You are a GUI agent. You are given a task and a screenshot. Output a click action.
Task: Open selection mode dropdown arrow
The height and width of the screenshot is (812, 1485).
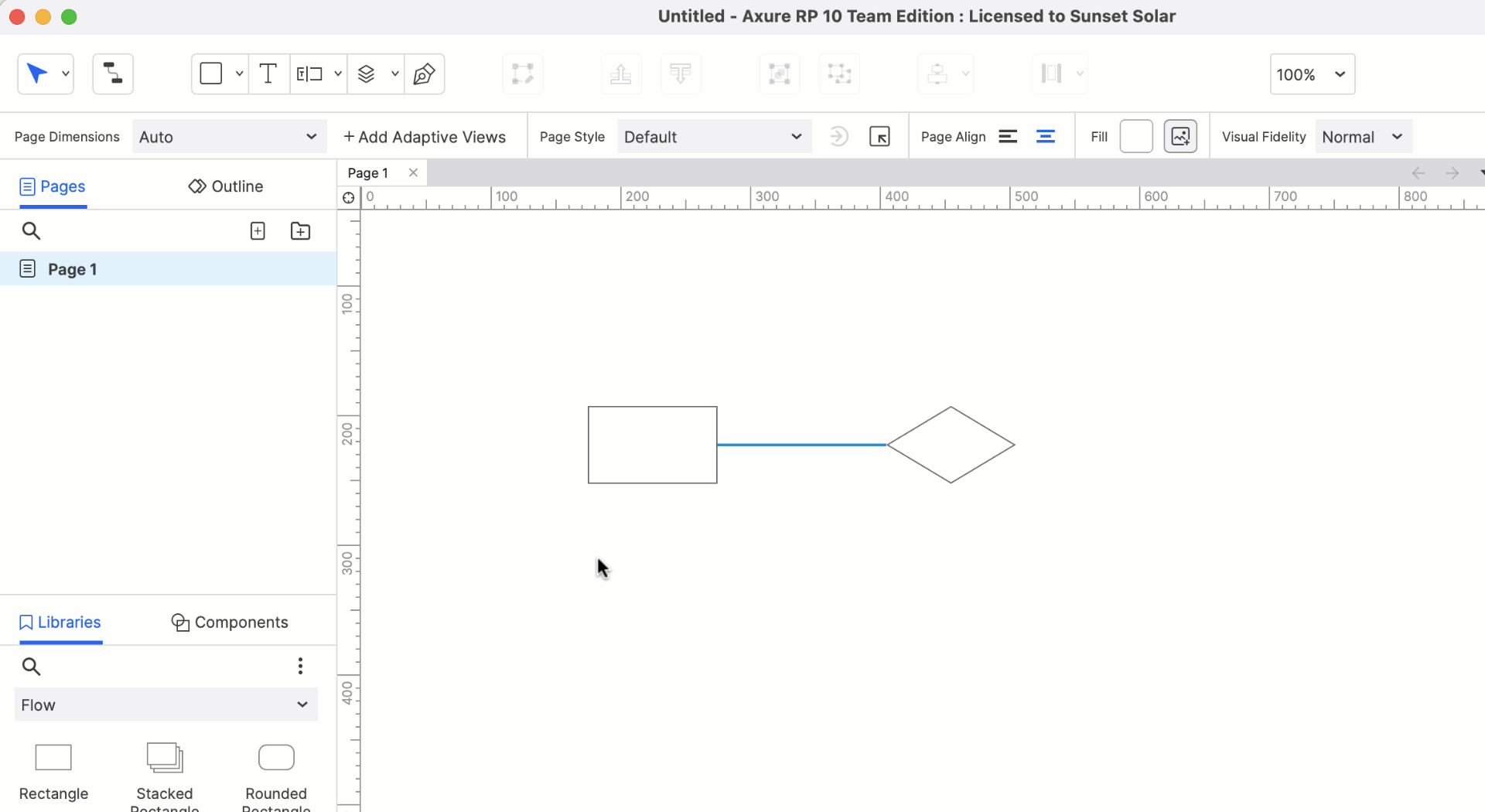[66, 74]
